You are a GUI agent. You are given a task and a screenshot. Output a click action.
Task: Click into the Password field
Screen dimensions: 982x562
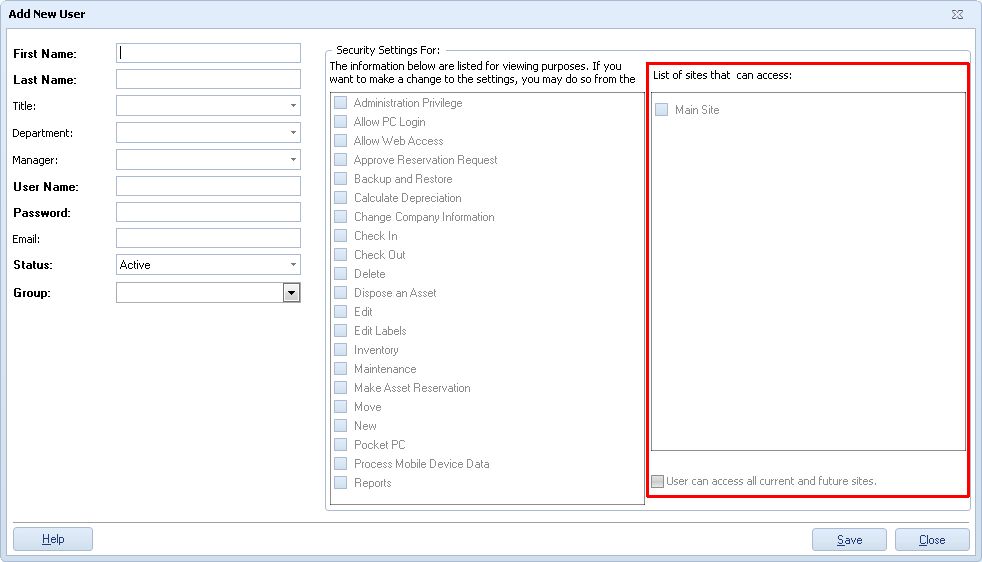208,212
